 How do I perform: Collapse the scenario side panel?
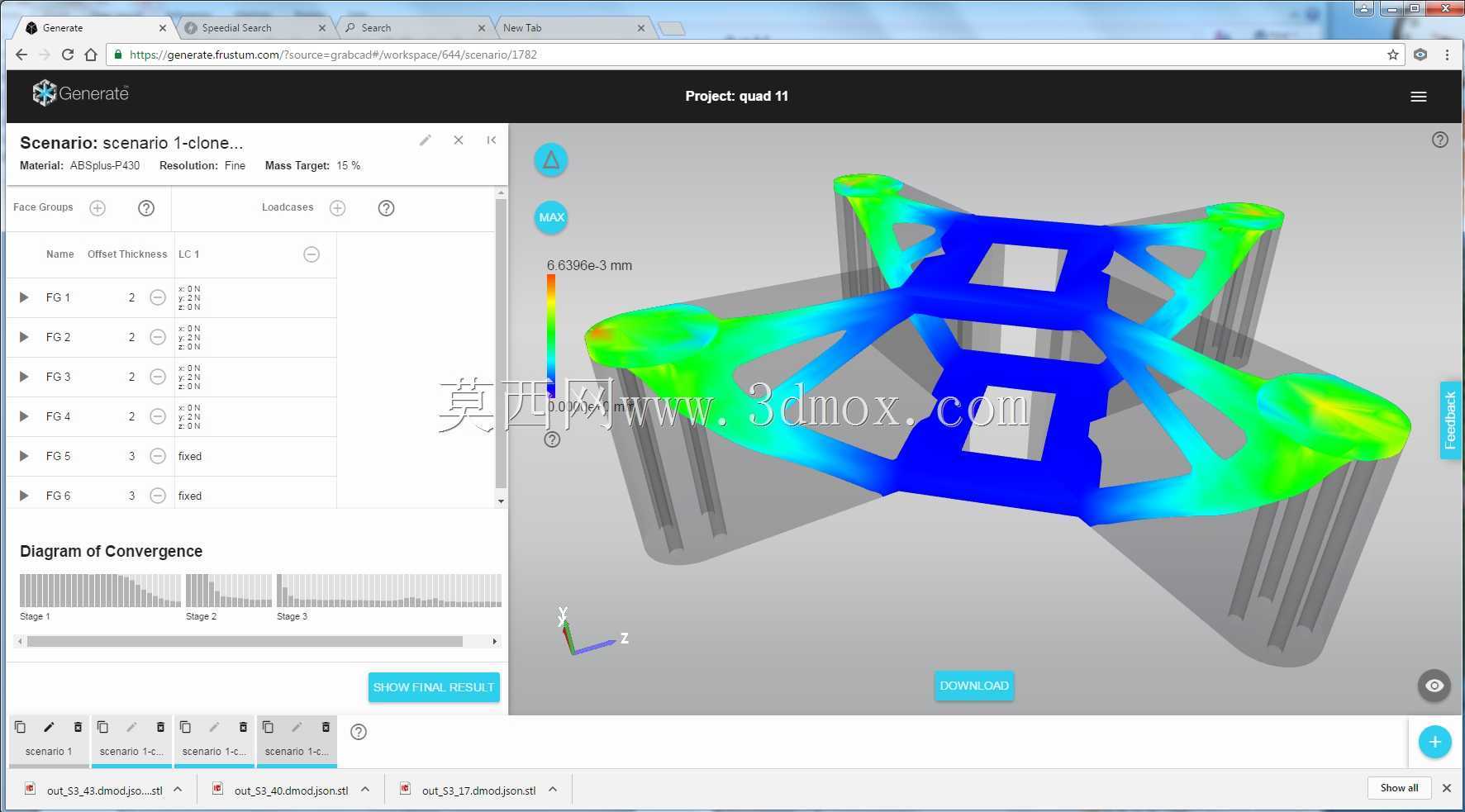point(492,140)
